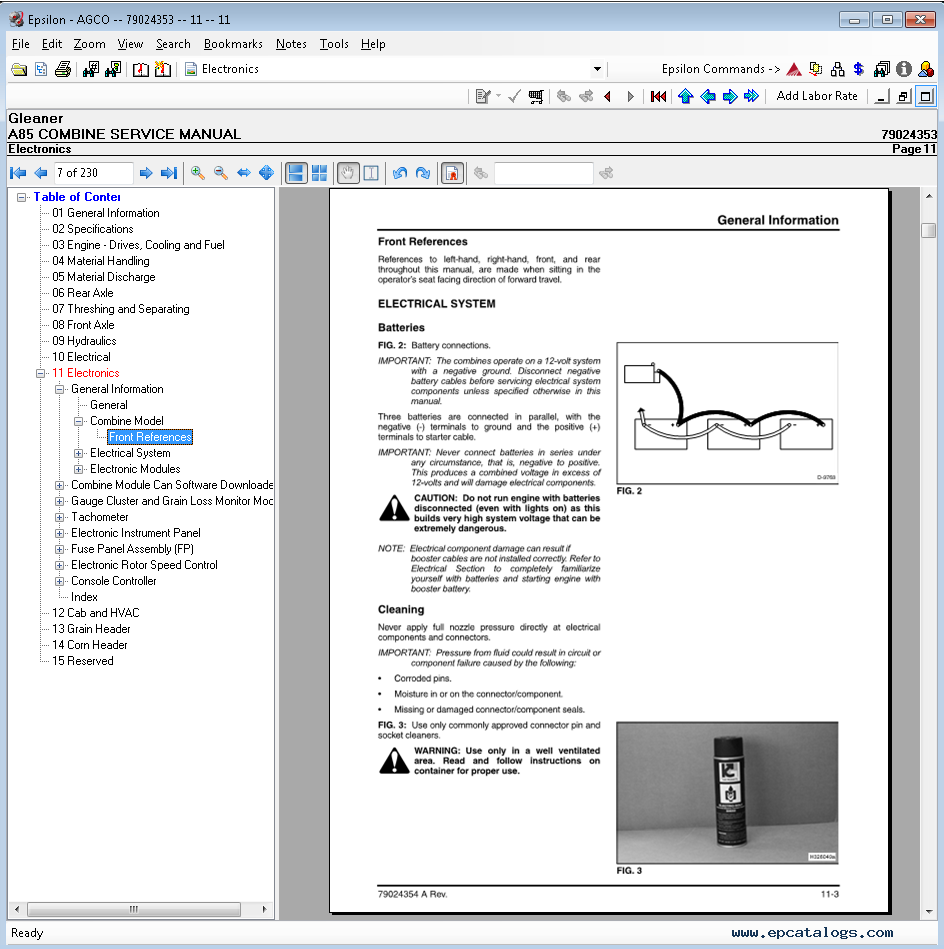Click the tree horizontal scrollbar thumb
The image size is (944, 949).
[134, 909]
